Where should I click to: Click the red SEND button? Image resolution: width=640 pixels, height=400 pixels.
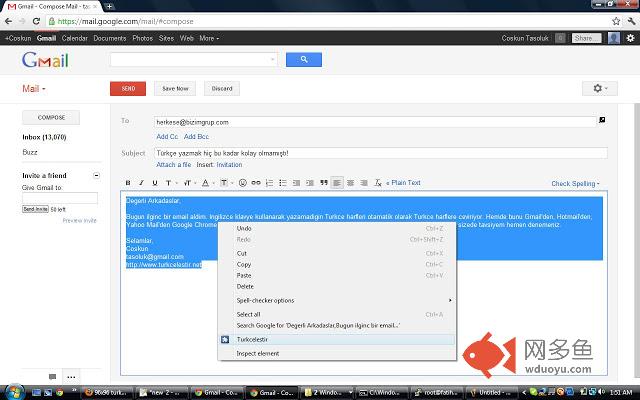coord(128,89)
